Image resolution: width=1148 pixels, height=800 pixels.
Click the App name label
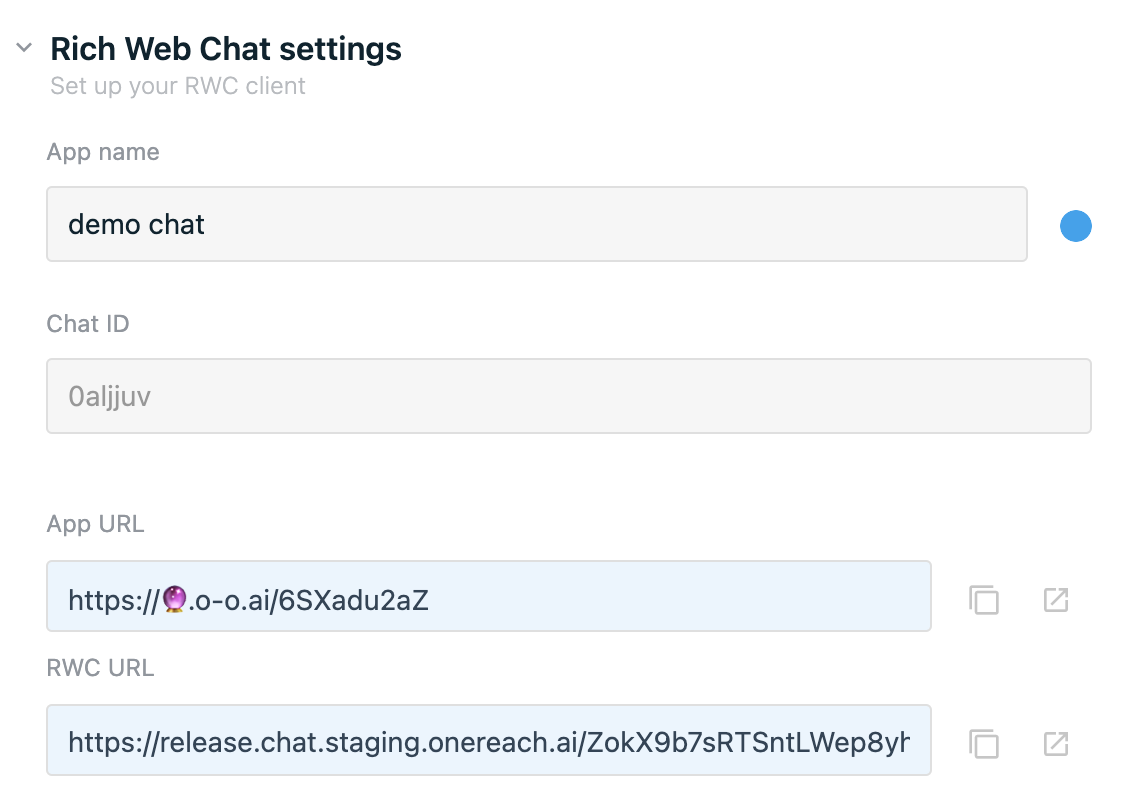(103, 152)
